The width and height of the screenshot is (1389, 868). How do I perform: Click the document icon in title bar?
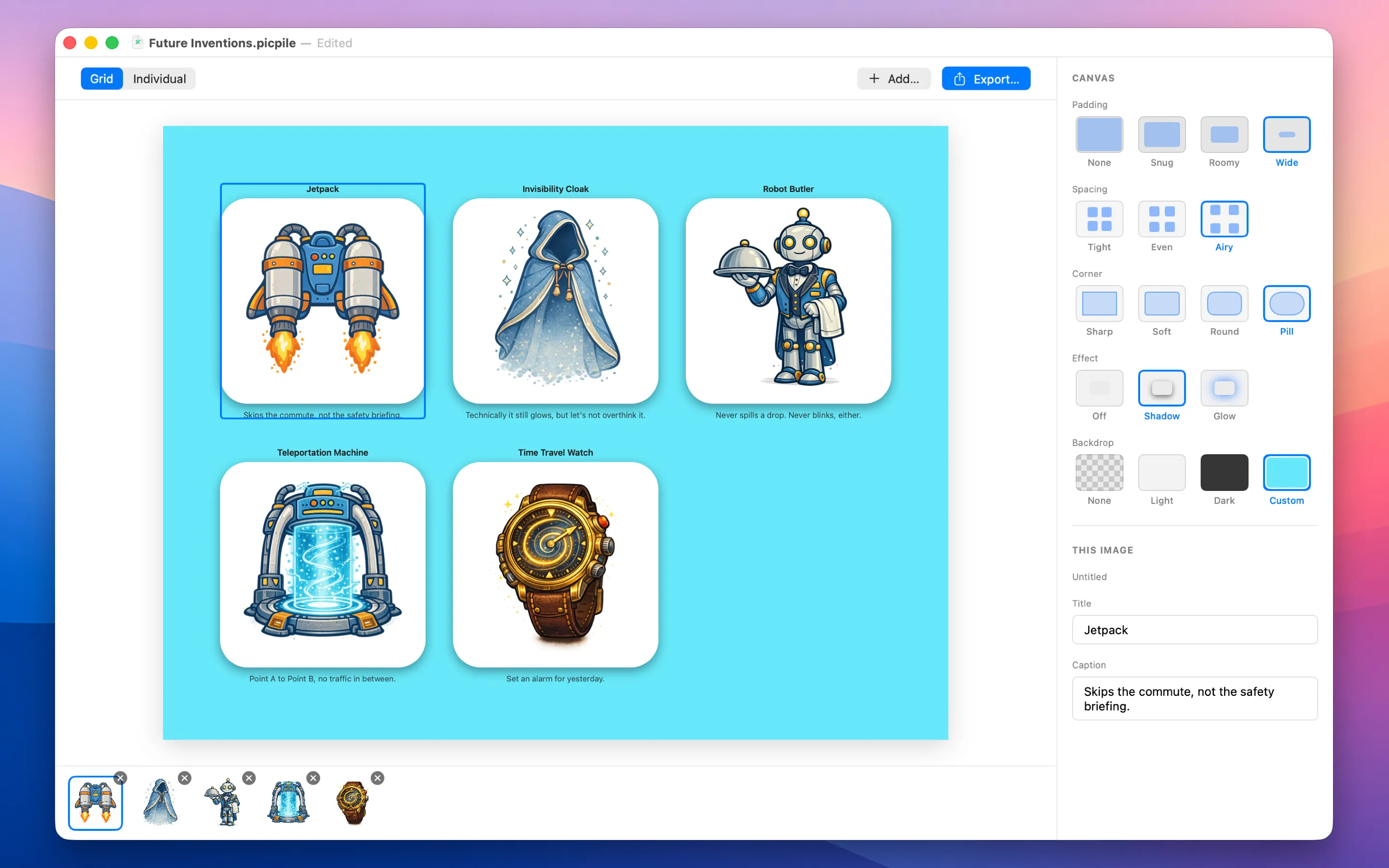pos(137,42)
